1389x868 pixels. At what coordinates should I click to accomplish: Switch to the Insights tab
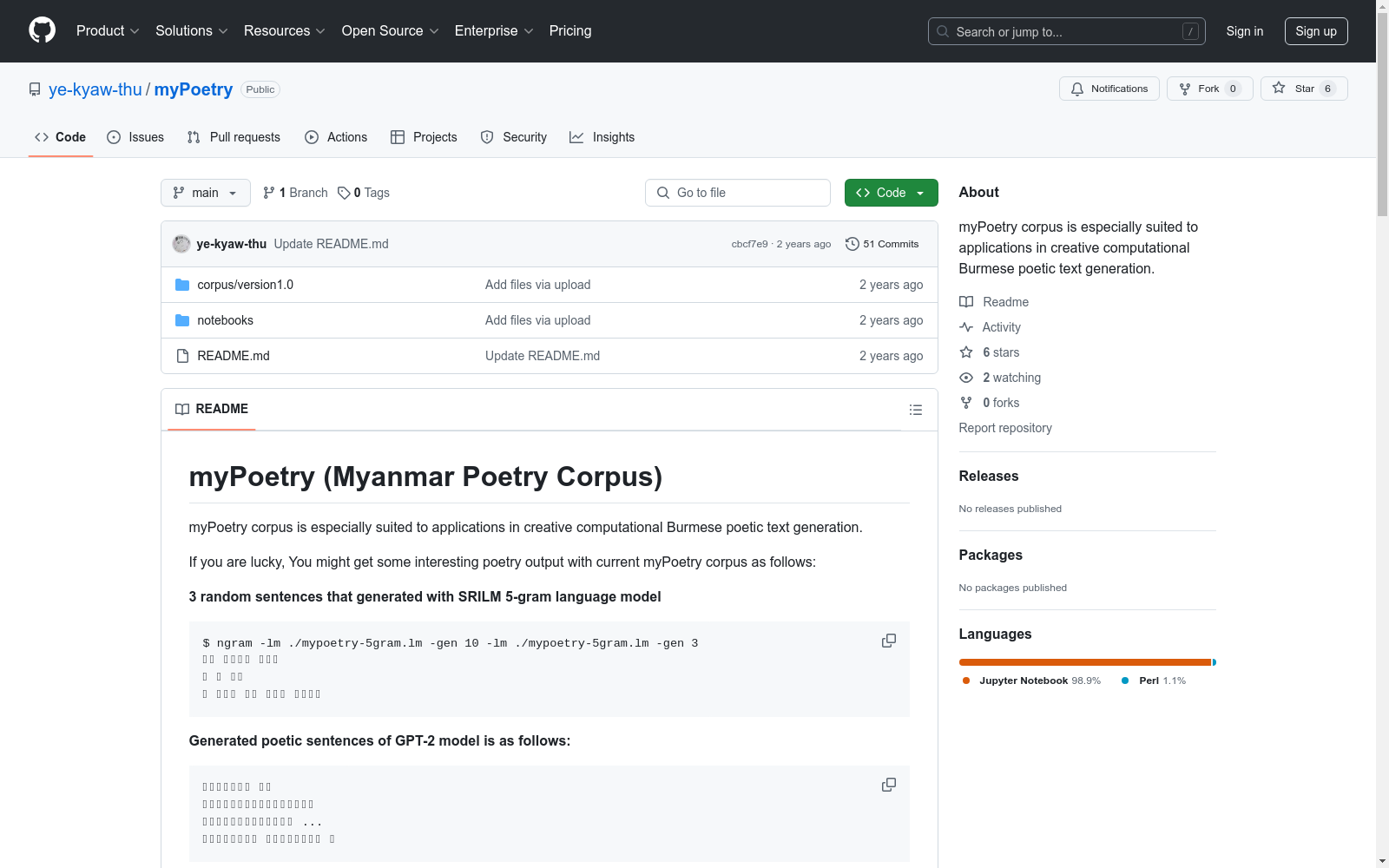[x=602, y=137]
